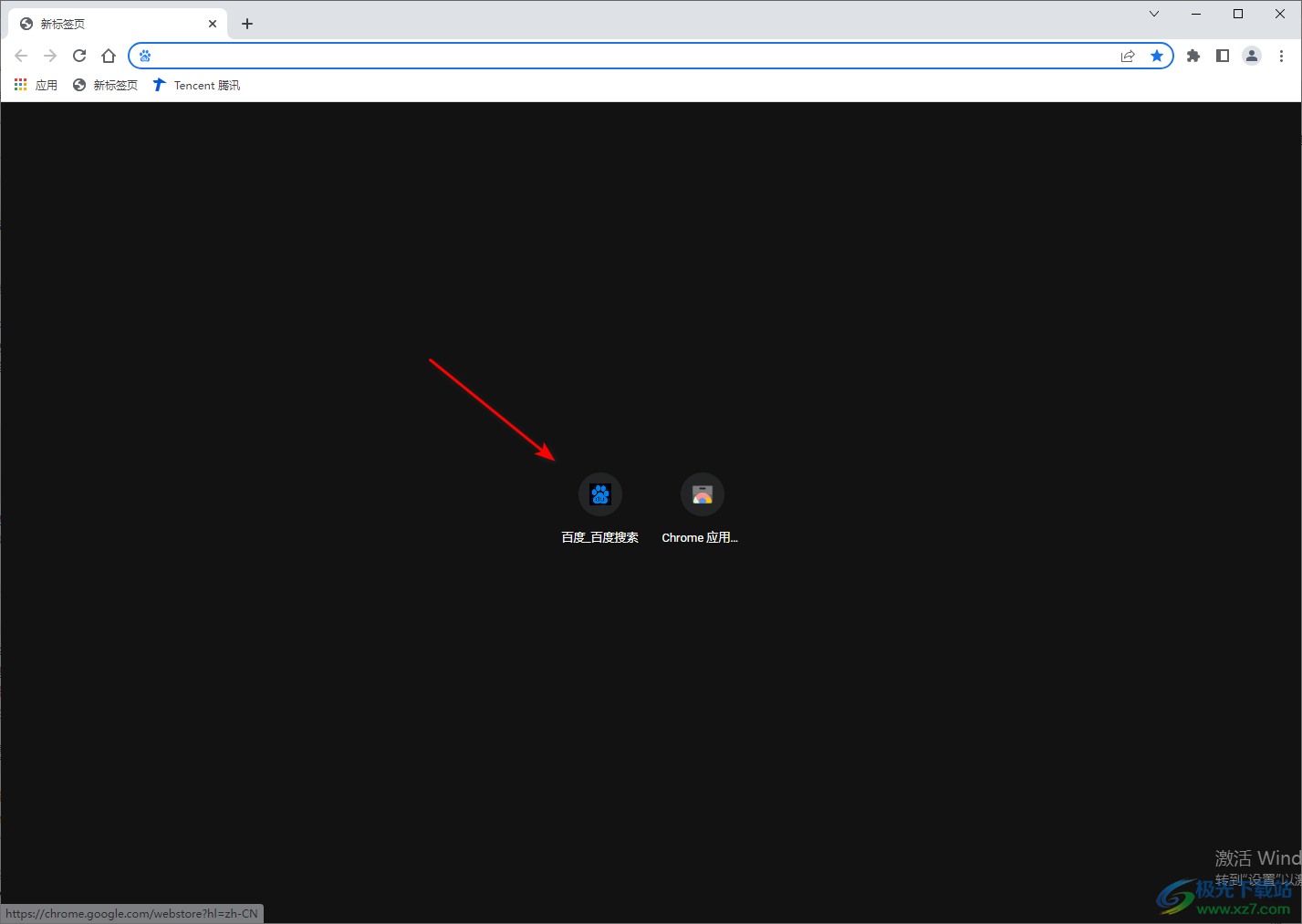Close the Chrome window

click(x=1280, y=14)
